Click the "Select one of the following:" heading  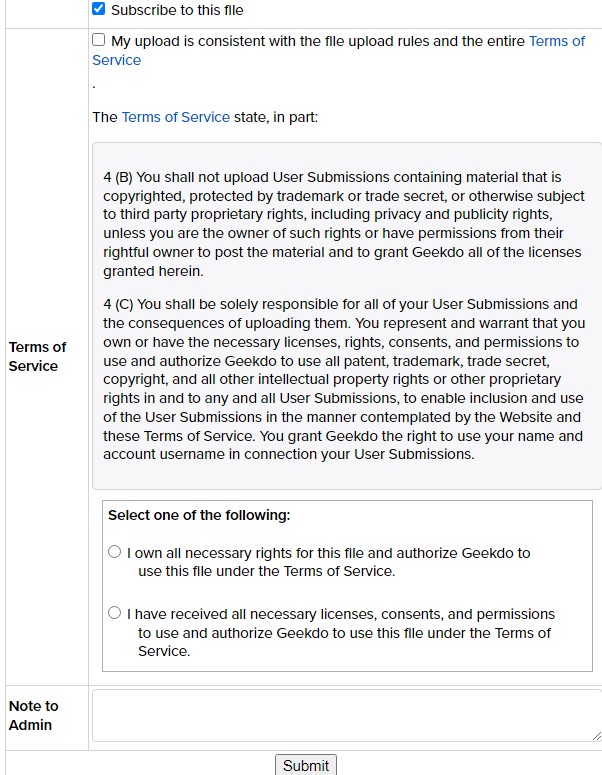click(x=199, y=516)
